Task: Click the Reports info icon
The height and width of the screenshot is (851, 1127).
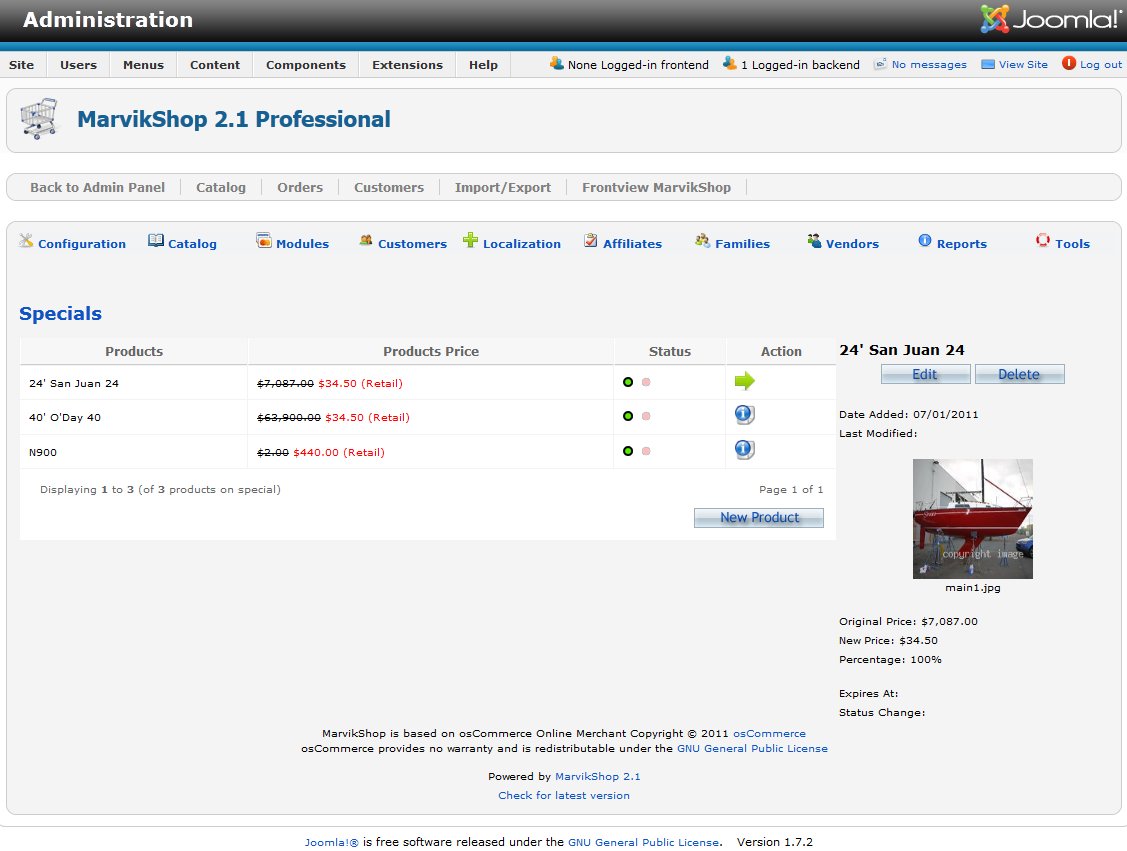Action: [925, 241]
